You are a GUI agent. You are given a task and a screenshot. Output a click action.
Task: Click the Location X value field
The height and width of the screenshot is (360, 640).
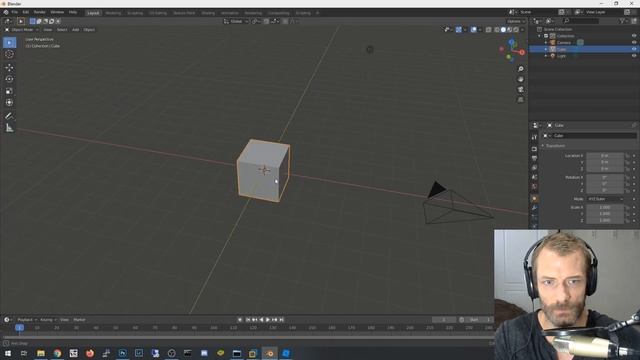pos(605,156)
